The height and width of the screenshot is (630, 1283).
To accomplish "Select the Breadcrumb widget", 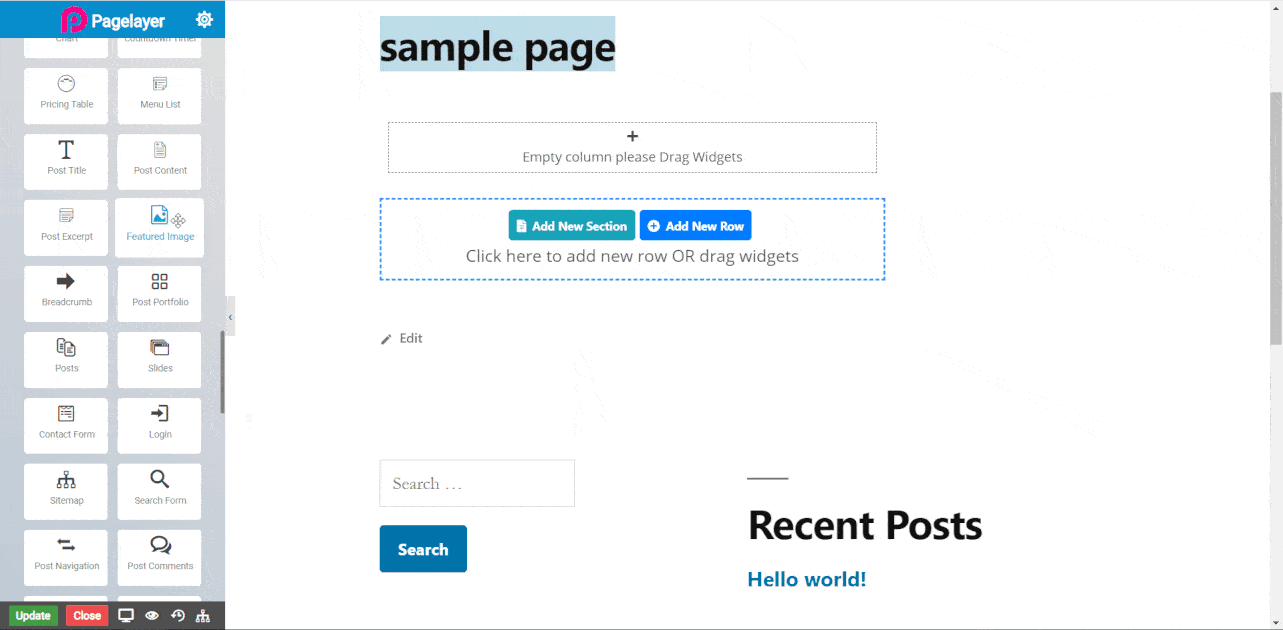I will pos(65,293).
